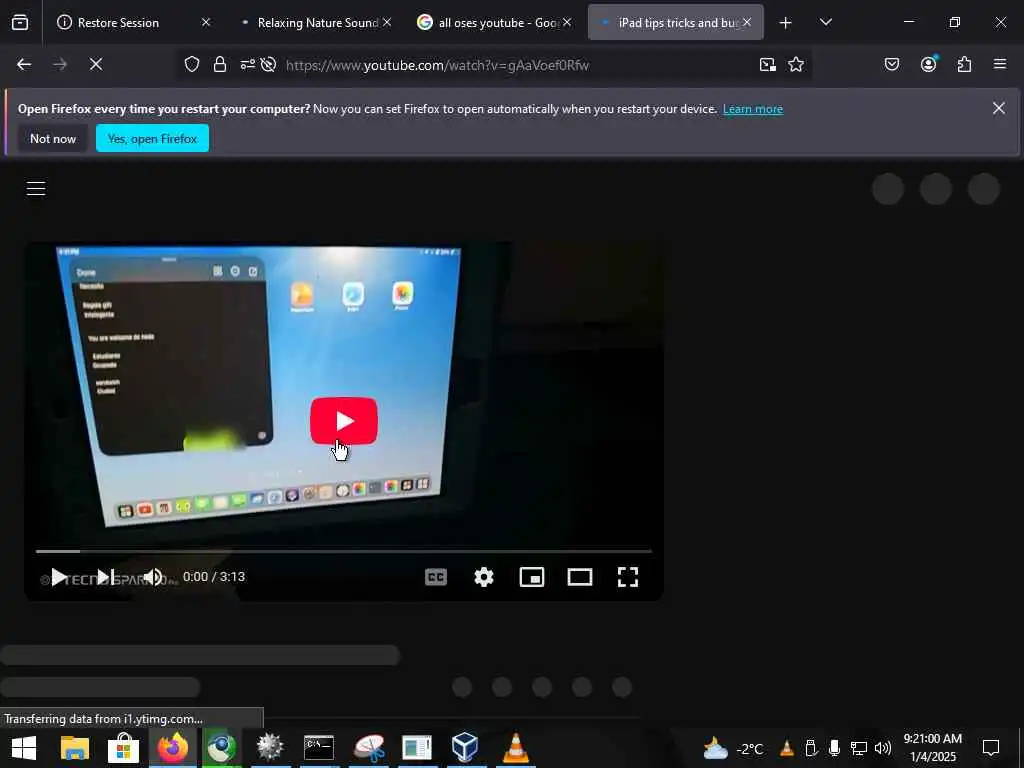Switch to theater mode
The width and height of the screenshot is (1024, 768).
point(580,577)
